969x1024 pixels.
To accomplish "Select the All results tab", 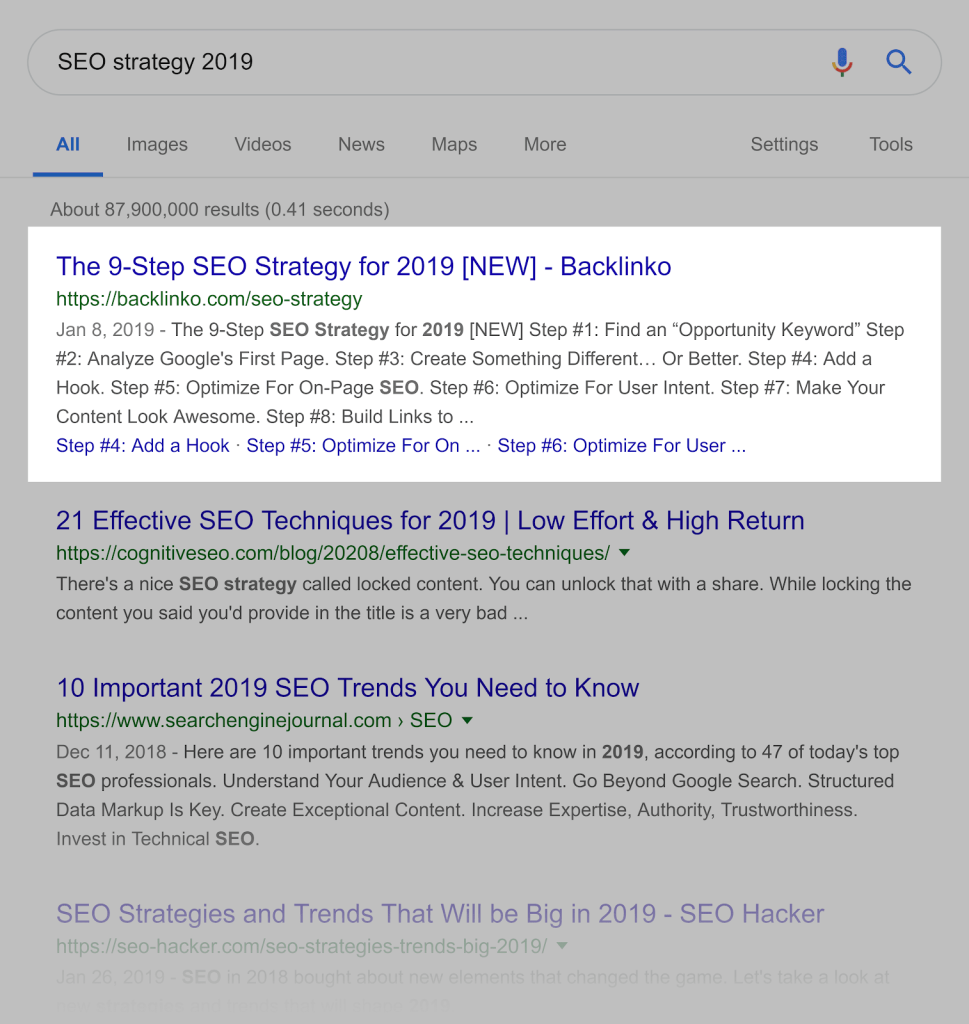I will pos(68,144).
